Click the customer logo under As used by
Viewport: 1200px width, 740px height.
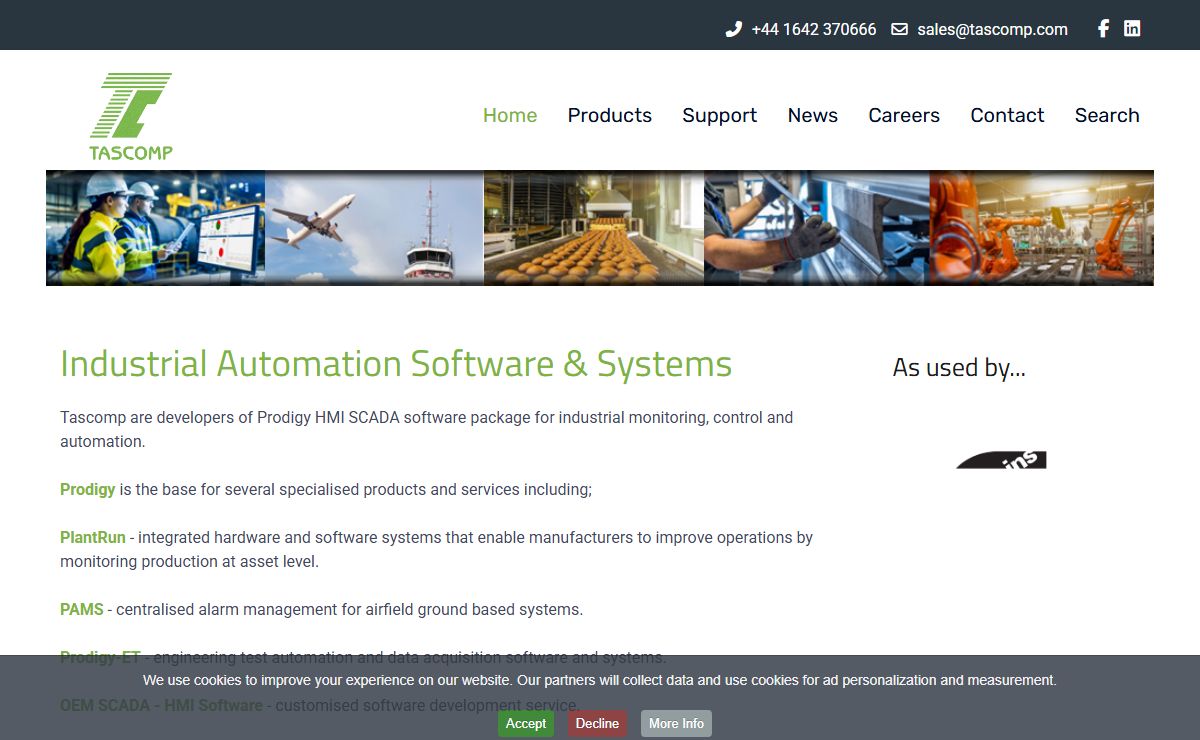point(1001,460)
